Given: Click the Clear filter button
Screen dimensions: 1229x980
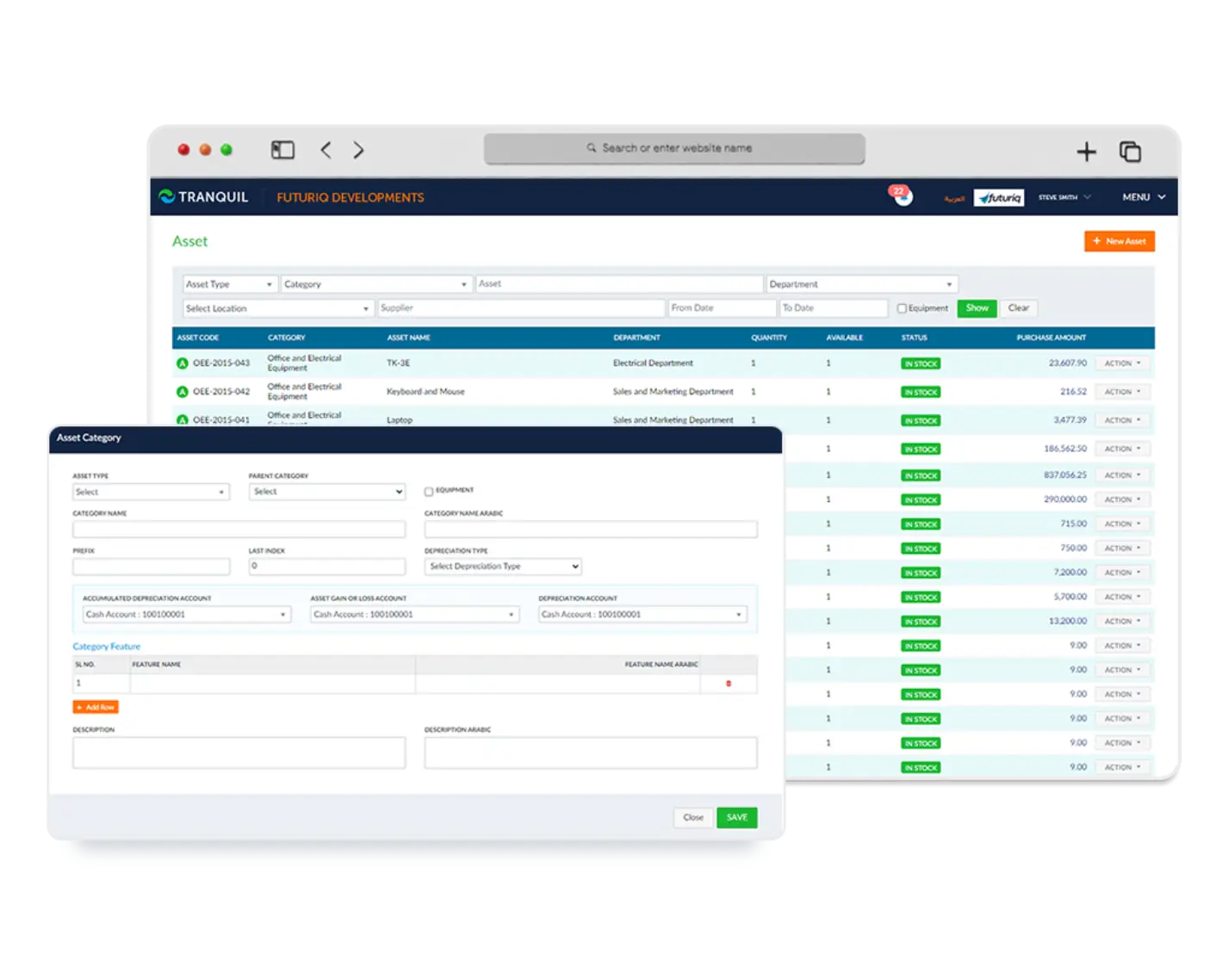Looking at the screenshot, I should (1018, 308).
